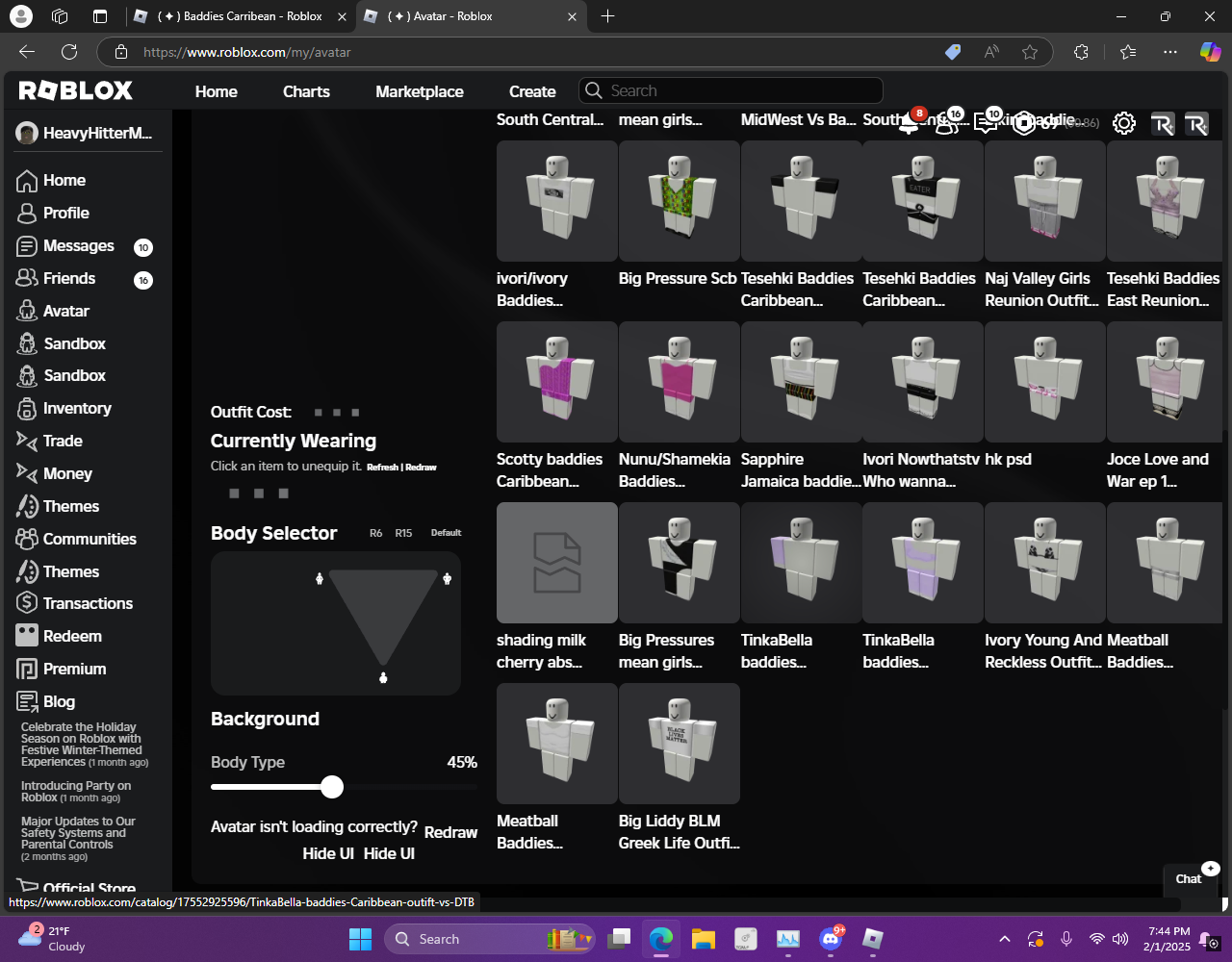
Task: Select R6 body option
Action: (376, 533)
